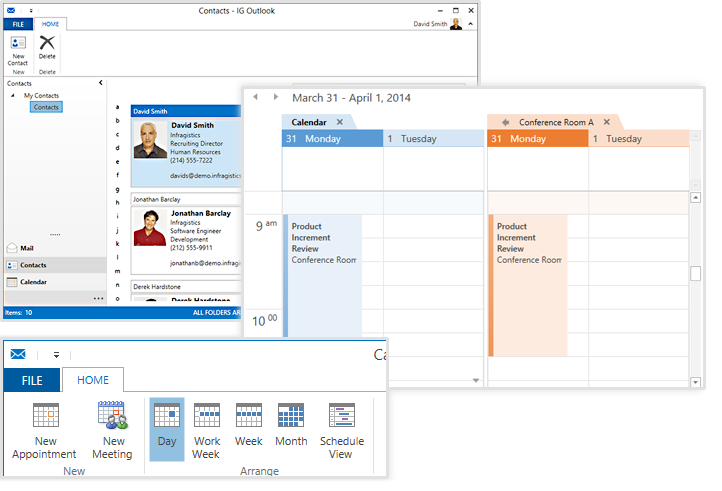The image size is (722, 491).
Task: Go to next date range in calendar
Action: tap(275, 97)
